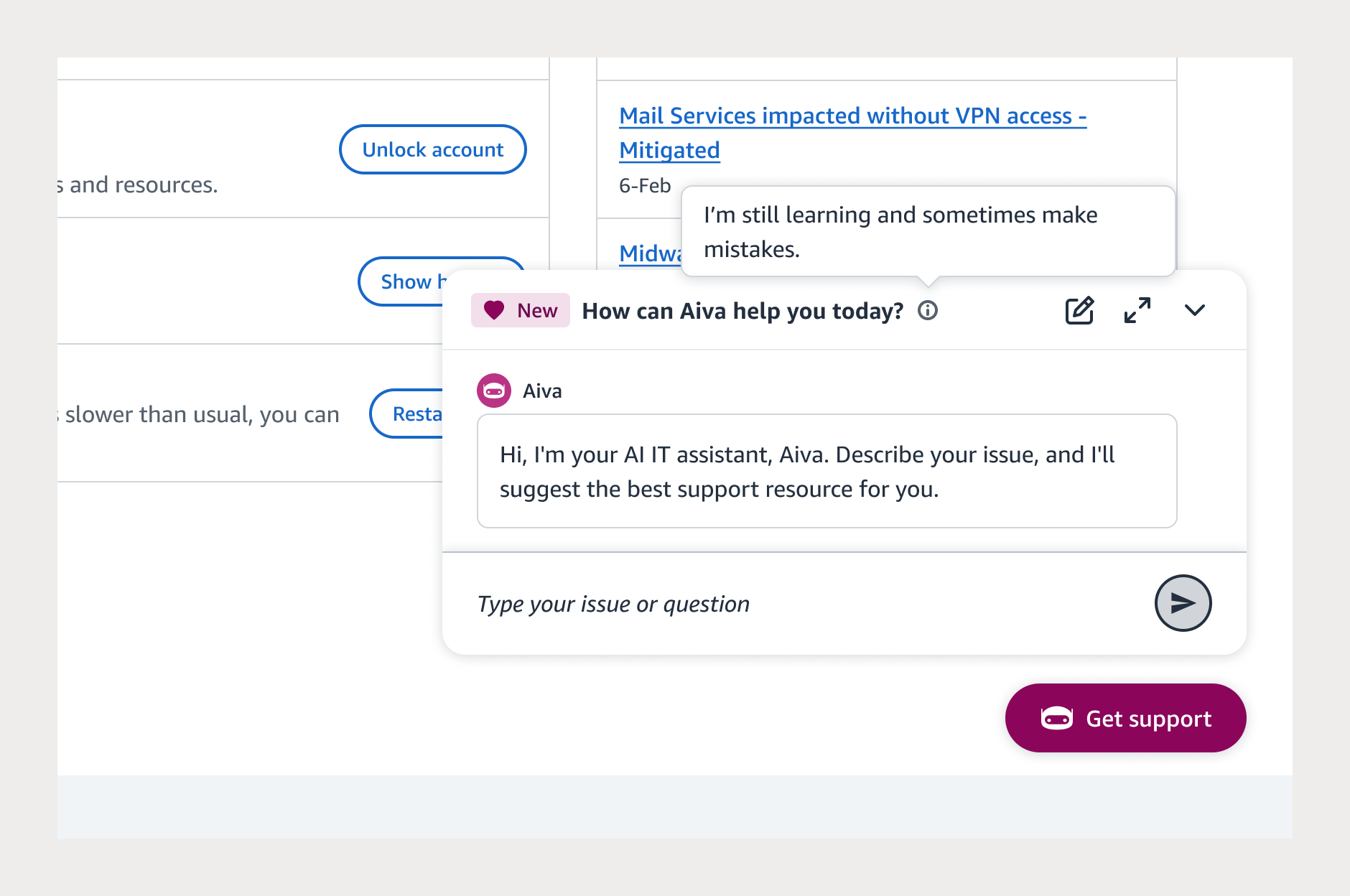Viewport: 1350px width, 896px height.
Task: Click the heart icon in New badge
Action: click(x=494, y=310)
